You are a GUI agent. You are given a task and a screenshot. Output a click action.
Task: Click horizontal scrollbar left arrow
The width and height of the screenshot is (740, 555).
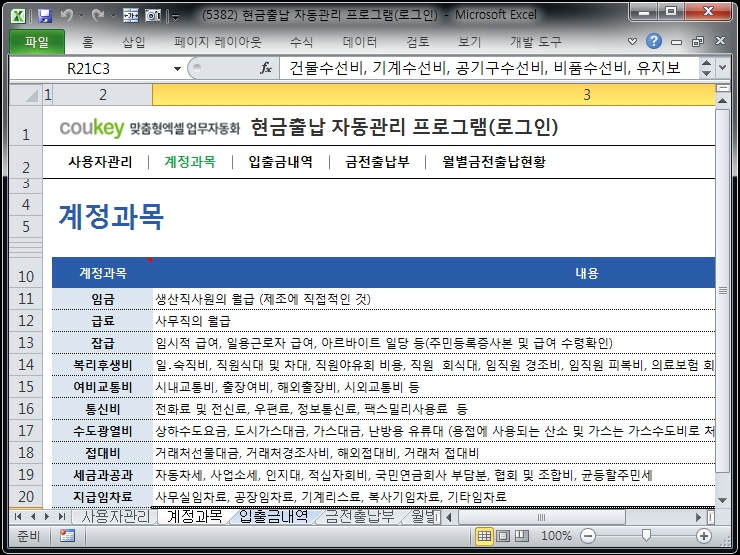tap(449, 517)
